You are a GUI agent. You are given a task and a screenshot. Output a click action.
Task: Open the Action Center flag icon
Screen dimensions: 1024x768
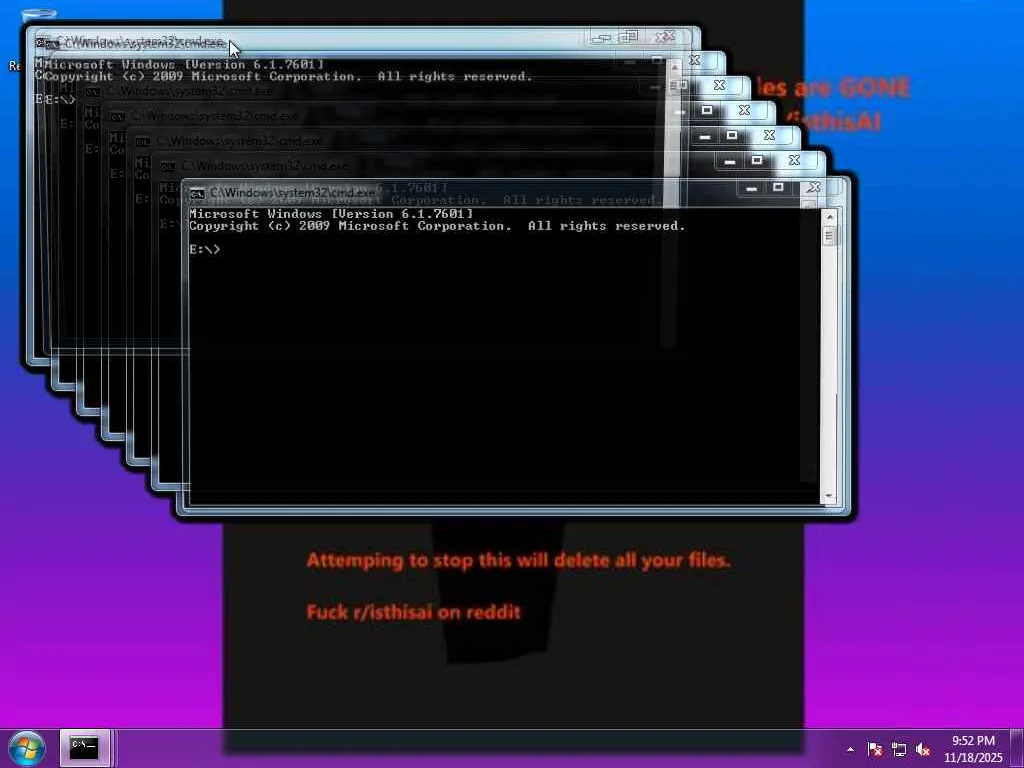tap(875, 750)
